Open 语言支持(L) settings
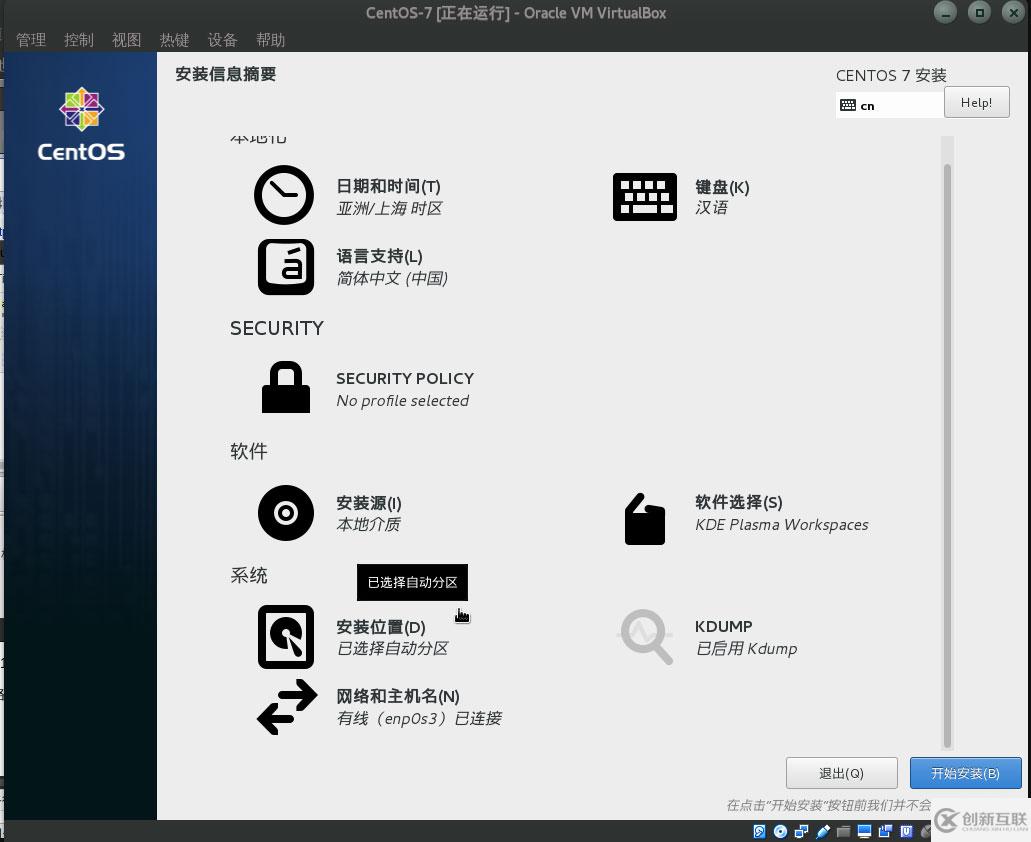This screenshot has height=842, width=1031. 379,256
